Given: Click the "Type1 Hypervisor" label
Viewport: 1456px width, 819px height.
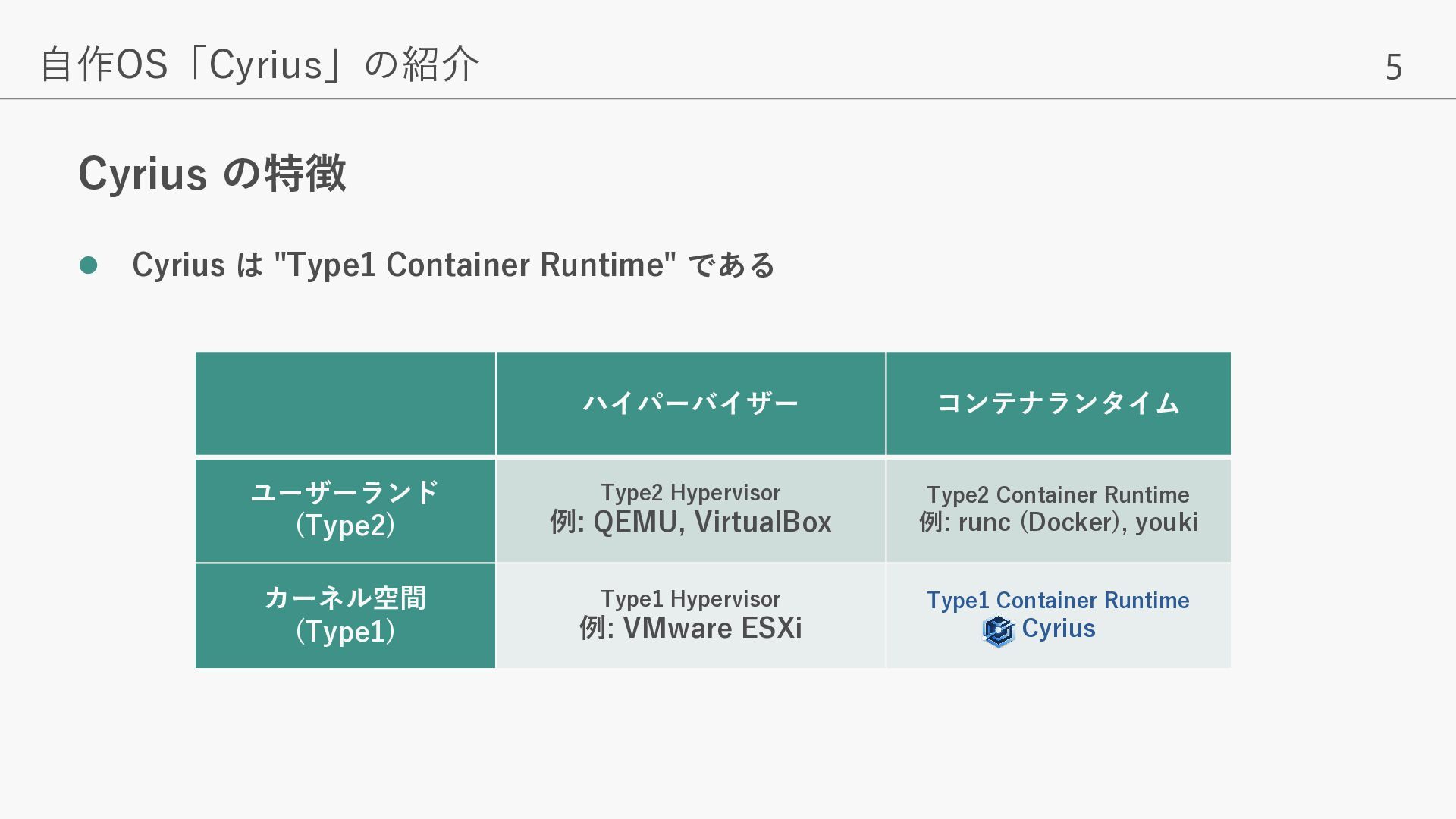Looking at the screenshot, I should (x=690, y=599).
